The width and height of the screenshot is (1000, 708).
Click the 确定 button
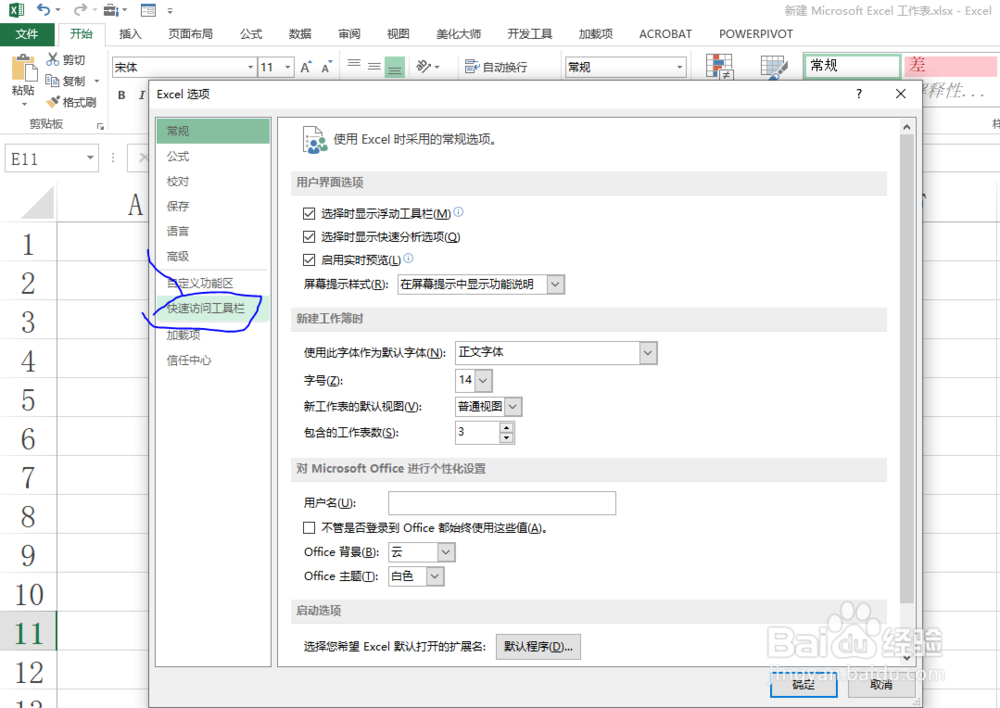pos(804,684)
